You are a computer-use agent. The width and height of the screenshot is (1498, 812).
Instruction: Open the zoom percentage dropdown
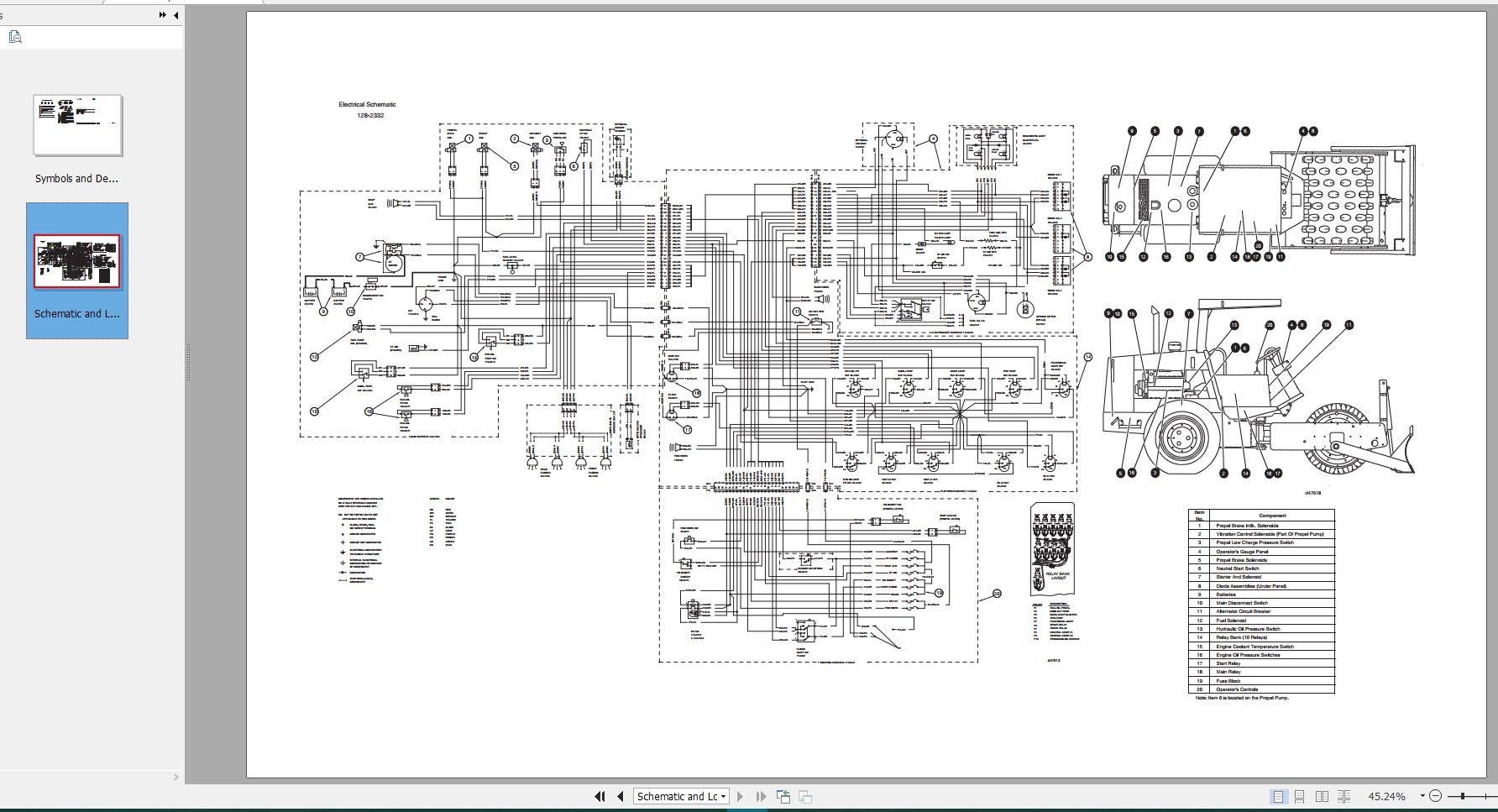pyautogui.click(x=1421, y=796)
